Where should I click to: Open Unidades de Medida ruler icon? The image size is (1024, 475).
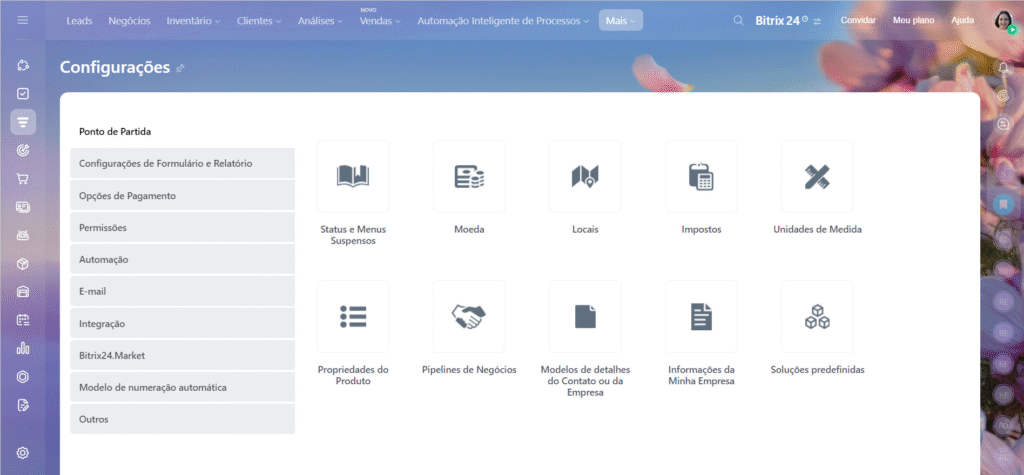817,177
